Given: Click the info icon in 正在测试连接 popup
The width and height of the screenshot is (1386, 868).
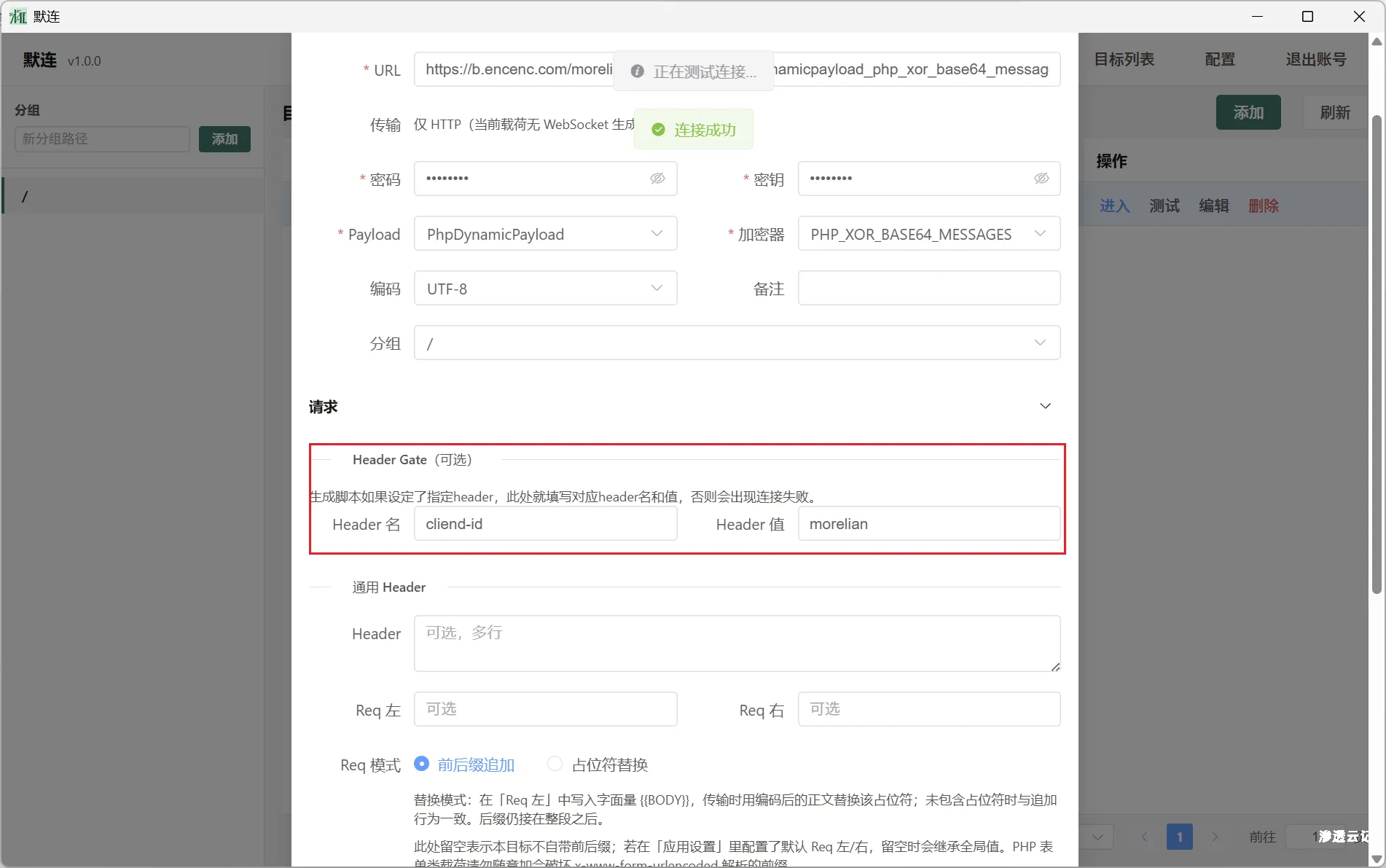Looking at the screenshot, I should [x=637, y=71].
